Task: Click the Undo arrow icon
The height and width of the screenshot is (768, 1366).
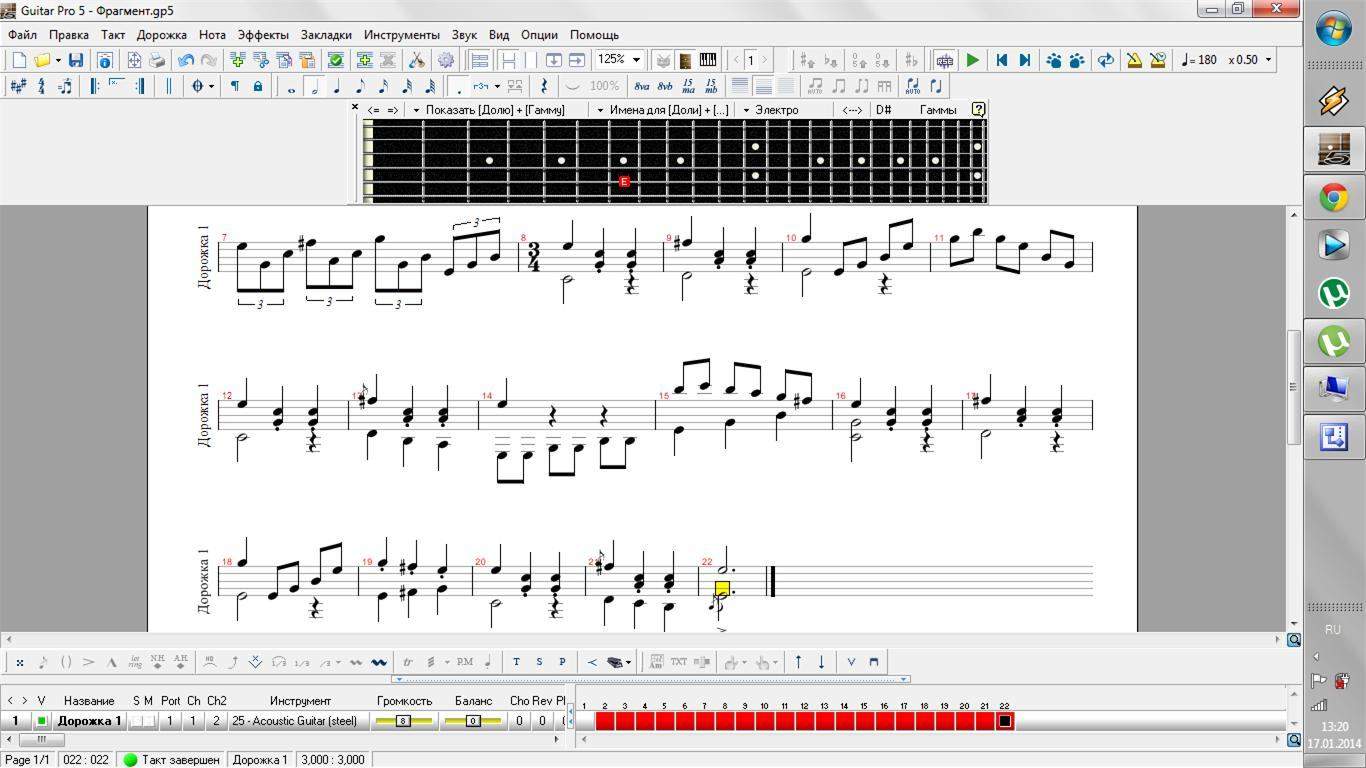Action: coord(185,60)
